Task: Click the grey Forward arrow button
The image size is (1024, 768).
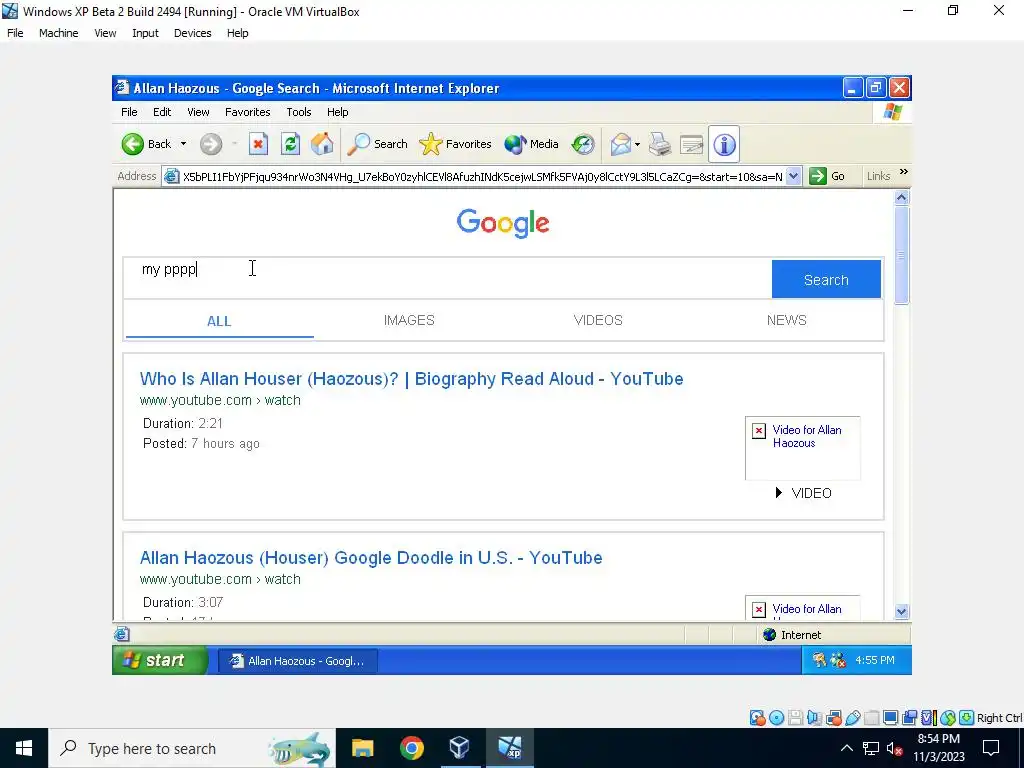Action: point(211,144)
